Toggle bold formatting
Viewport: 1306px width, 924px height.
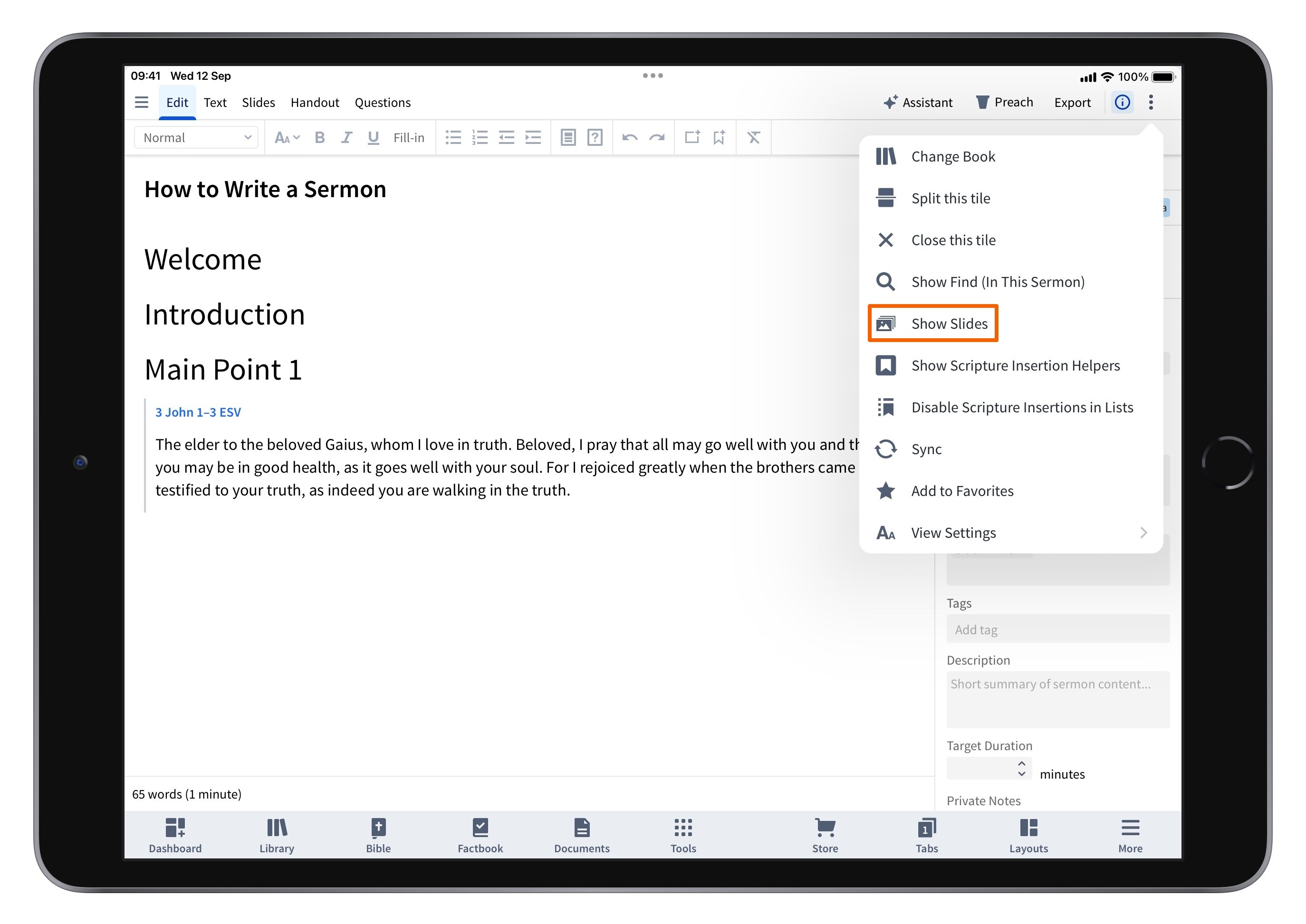click(320, 137)
